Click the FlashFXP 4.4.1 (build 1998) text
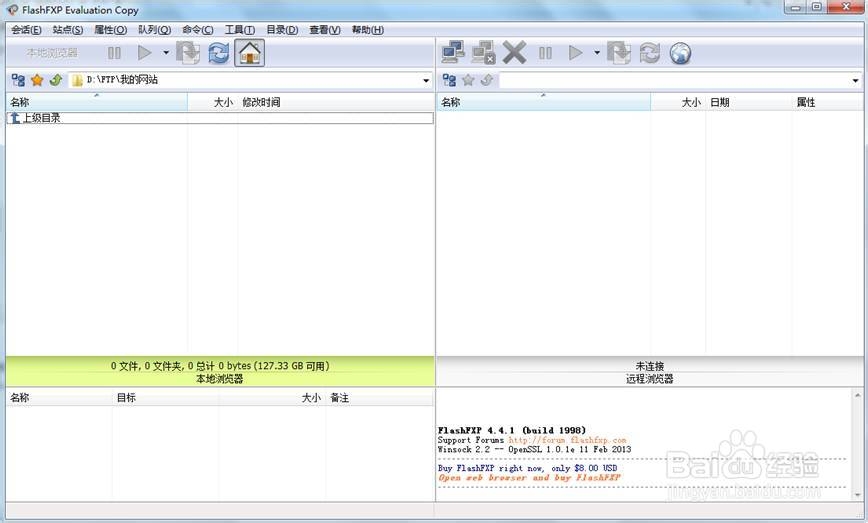This screenshot has width=868, height=523. pos(512,430)
